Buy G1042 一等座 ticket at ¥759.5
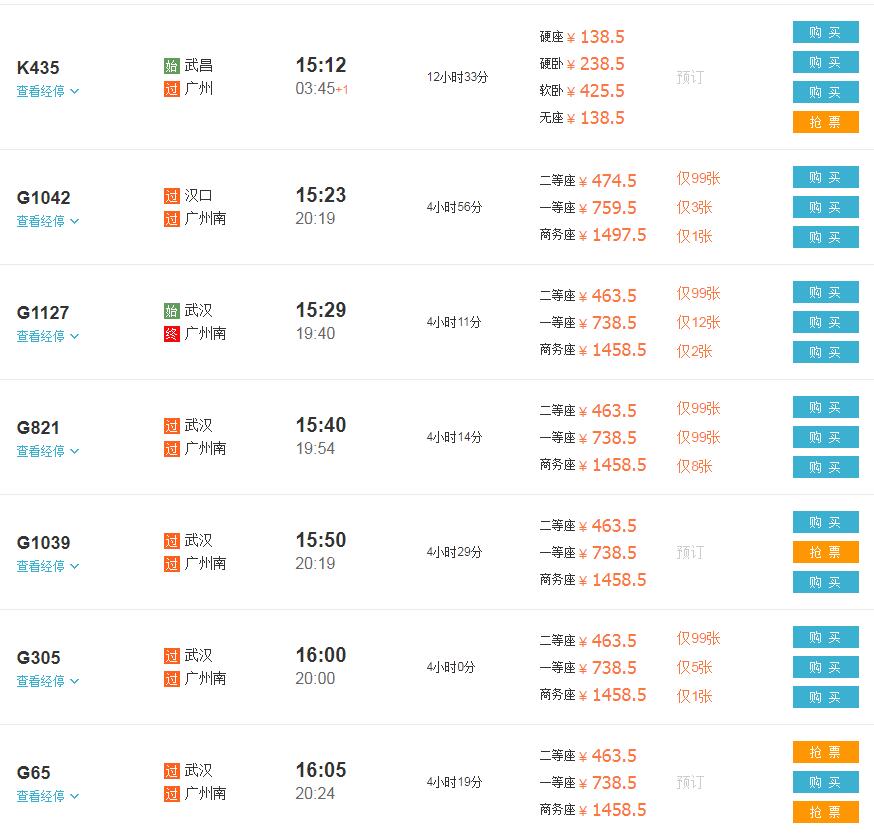This screenshot has width=874, height=836. coord(826,207)
